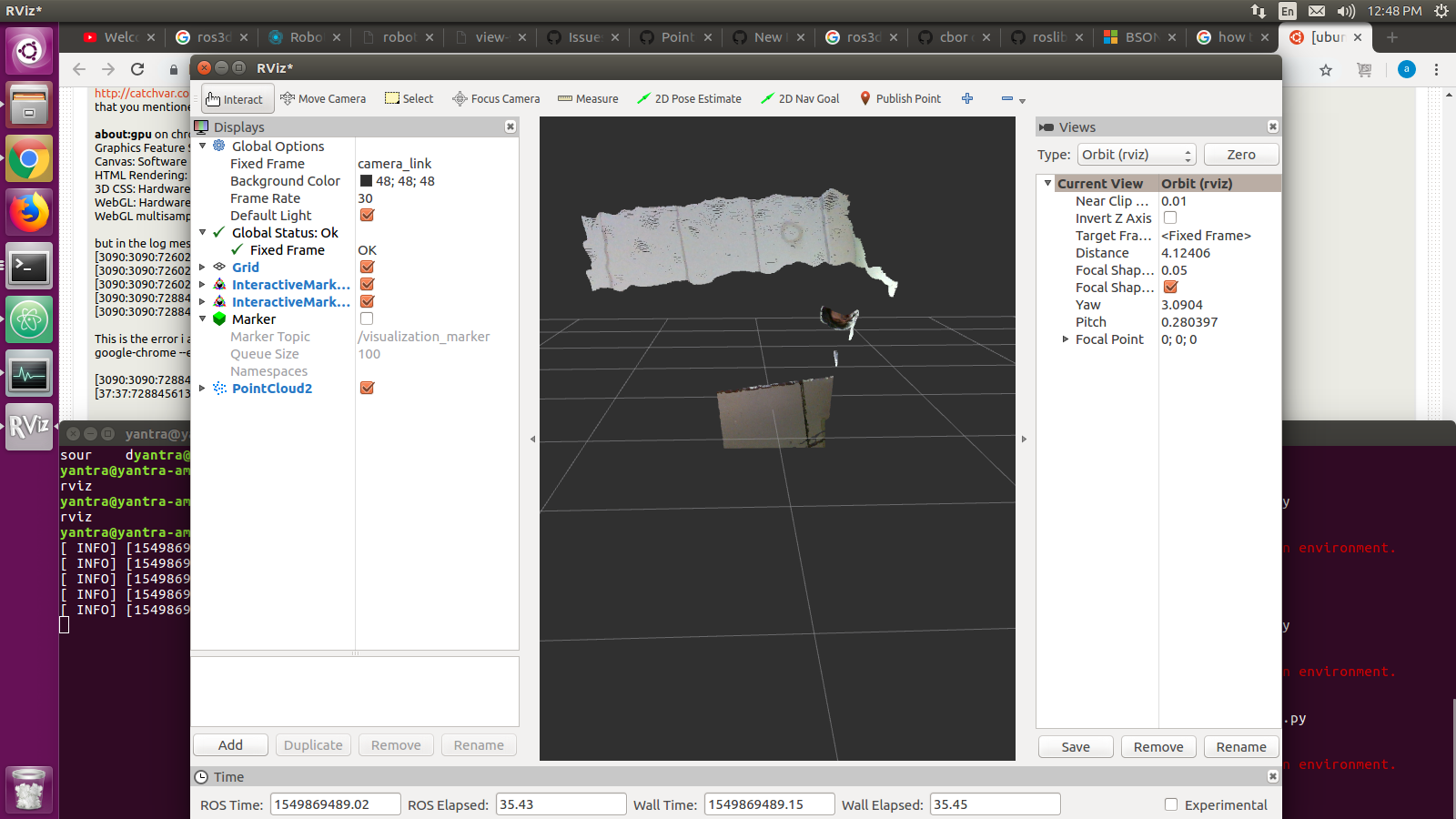The height and width of the screenshot is (819, 1456).
Task: Activate the Move Camera tool
Action: [323, 99]
